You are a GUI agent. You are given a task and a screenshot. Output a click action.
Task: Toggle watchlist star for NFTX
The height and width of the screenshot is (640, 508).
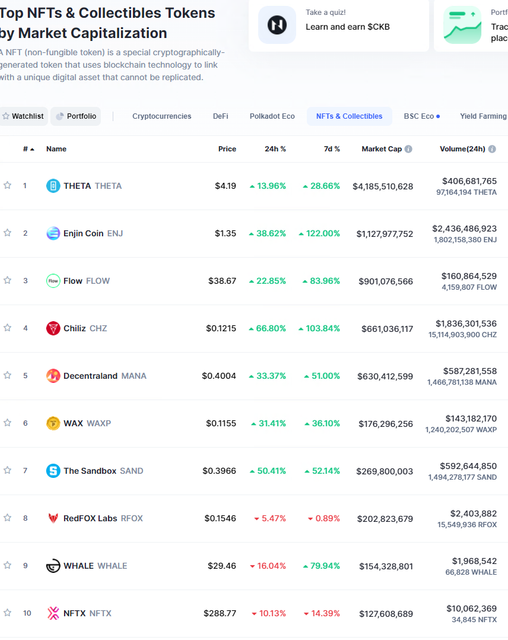click(x=7, y=613)
